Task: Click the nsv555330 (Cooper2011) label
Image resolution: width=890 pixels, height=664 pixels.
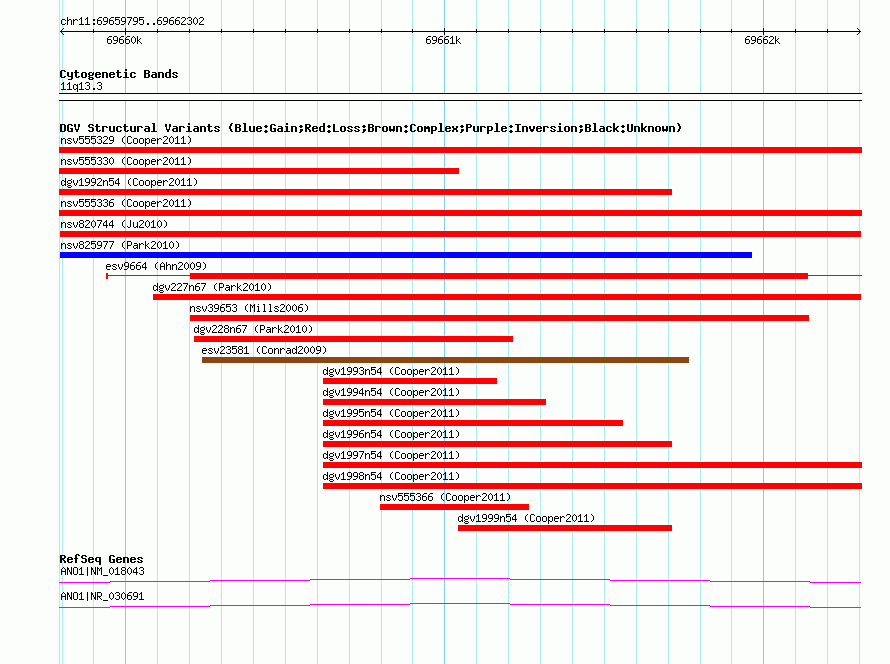Action: tap(126, 161)
